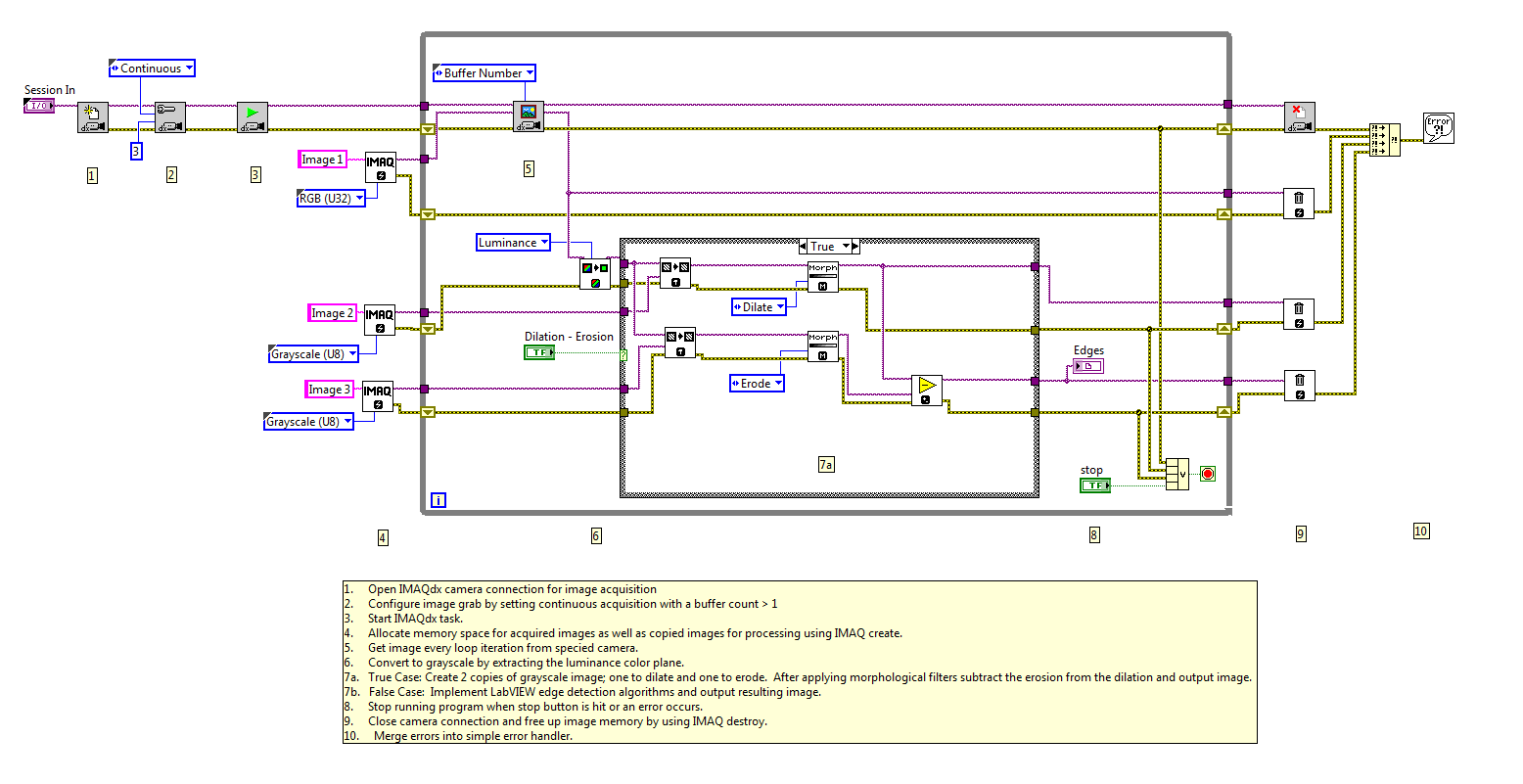Click the Image 2 string constant
1523x784 pixels.
point(332,313)
